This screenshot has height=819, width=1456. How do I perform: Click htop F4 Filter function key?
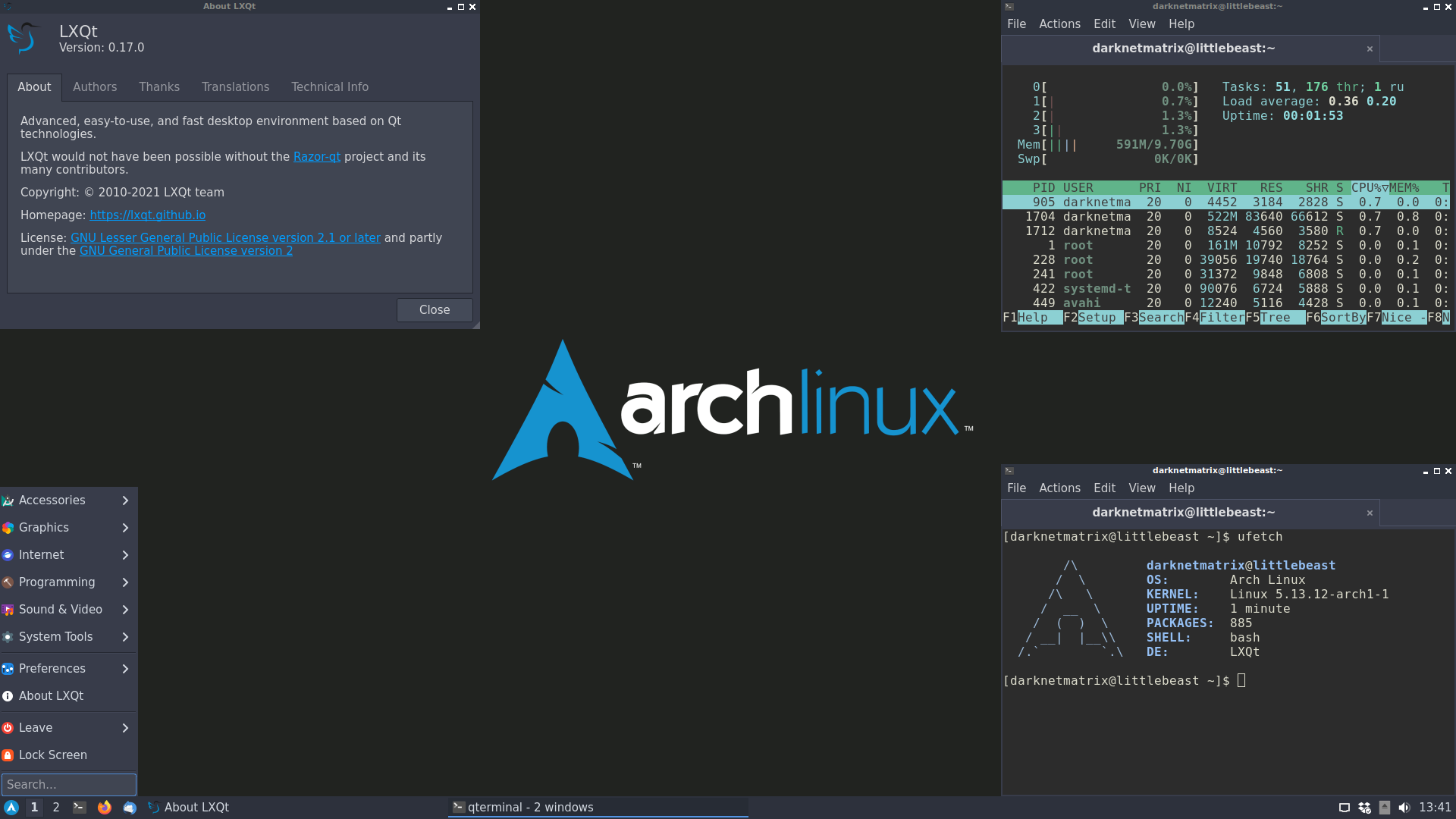coord(1214,318)
